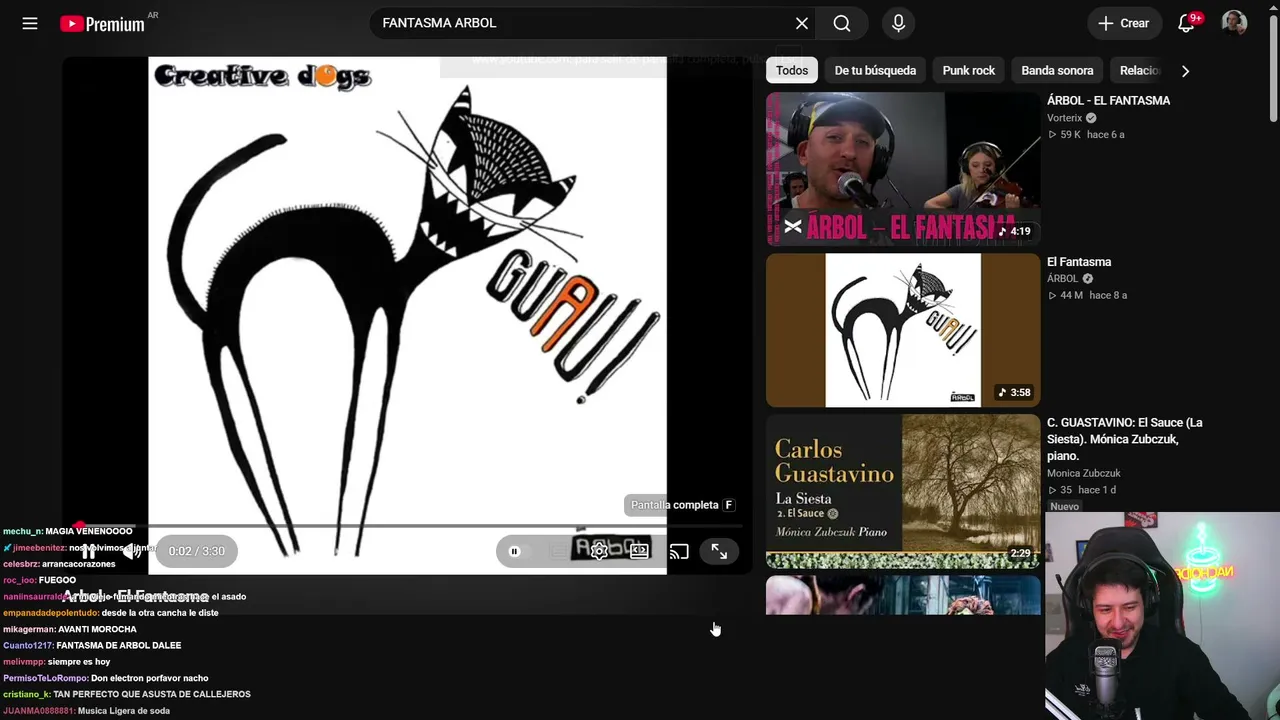The image size is (1280, 720).
Task: Open the video titled ÁRBOL - EL FANTASMA
Action: coord(1108,100)
